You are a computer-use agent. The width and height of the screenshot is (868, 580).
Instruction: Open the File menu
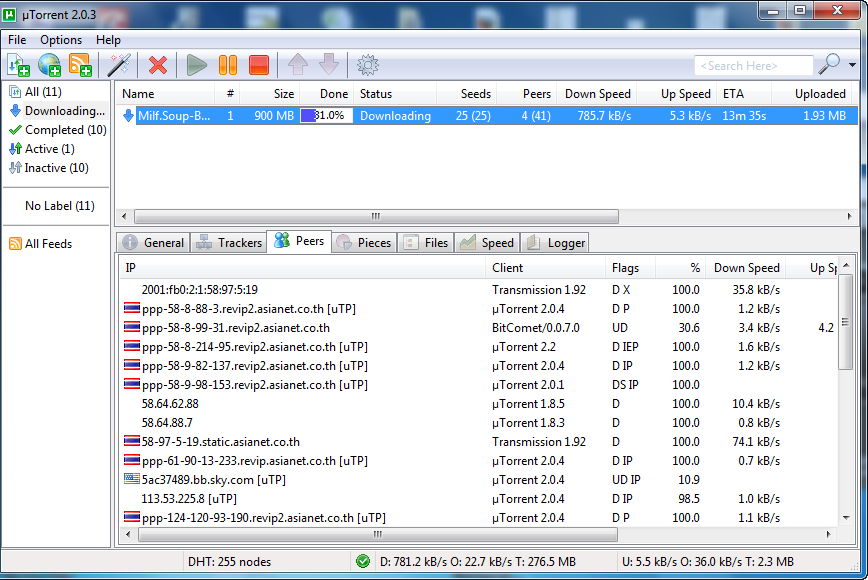(x=17, y=40)
